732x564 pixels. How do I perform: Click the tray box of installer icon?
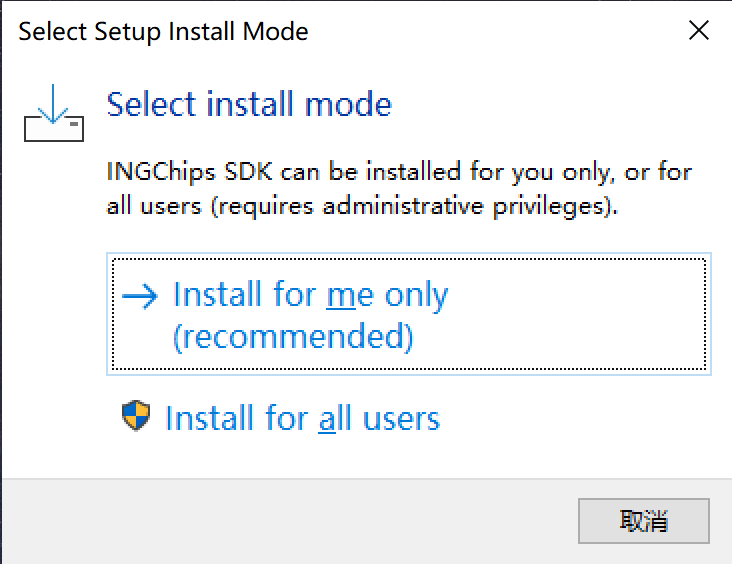click(x=54, y=129)
